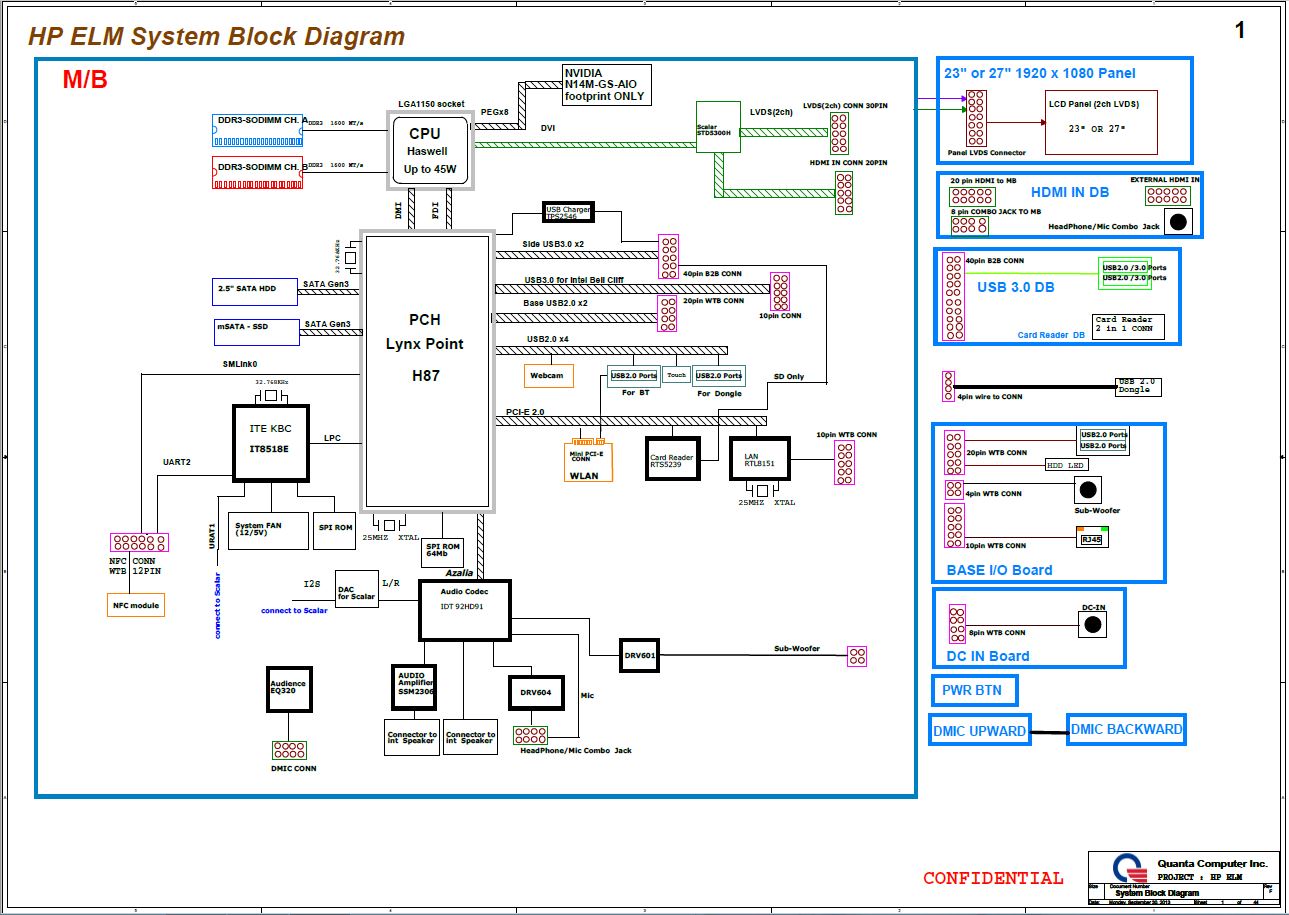Select the NFC module box

pos(135,605)
